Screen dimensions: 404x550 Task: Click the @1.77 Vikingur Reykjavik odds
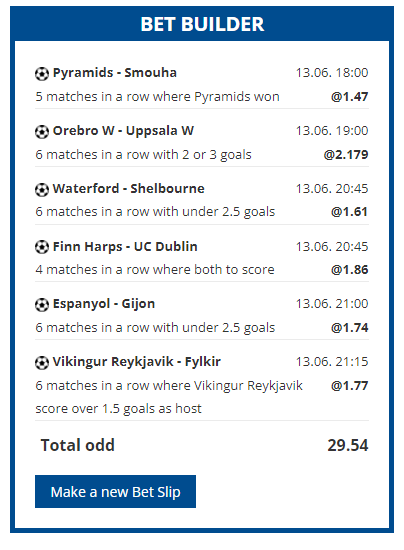click(x=350, y=385)
